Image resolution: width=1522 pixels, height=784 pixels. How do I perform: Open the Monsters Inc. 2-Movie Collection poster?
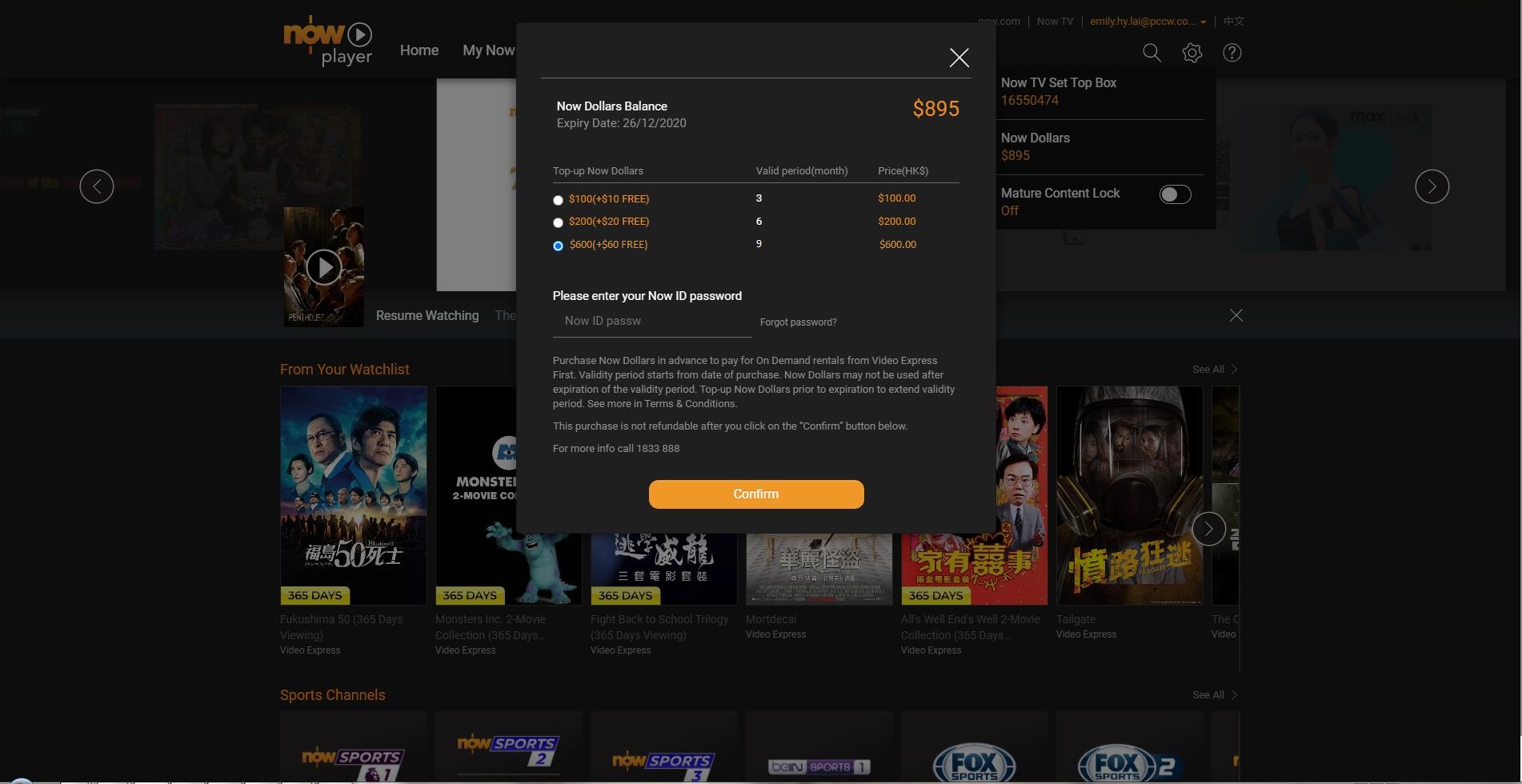tap(476, 496)
